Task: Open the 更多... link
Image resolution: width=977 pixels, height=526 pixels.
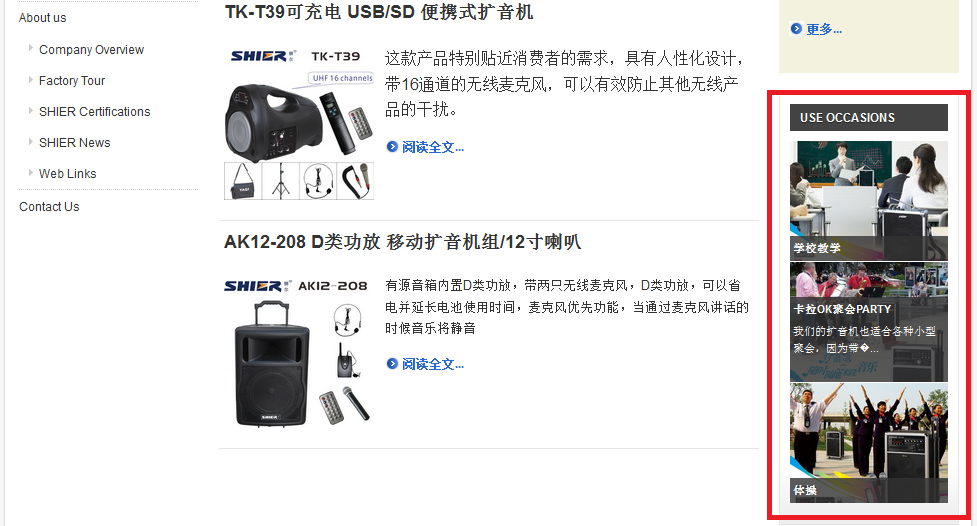Action: point(824,29)
